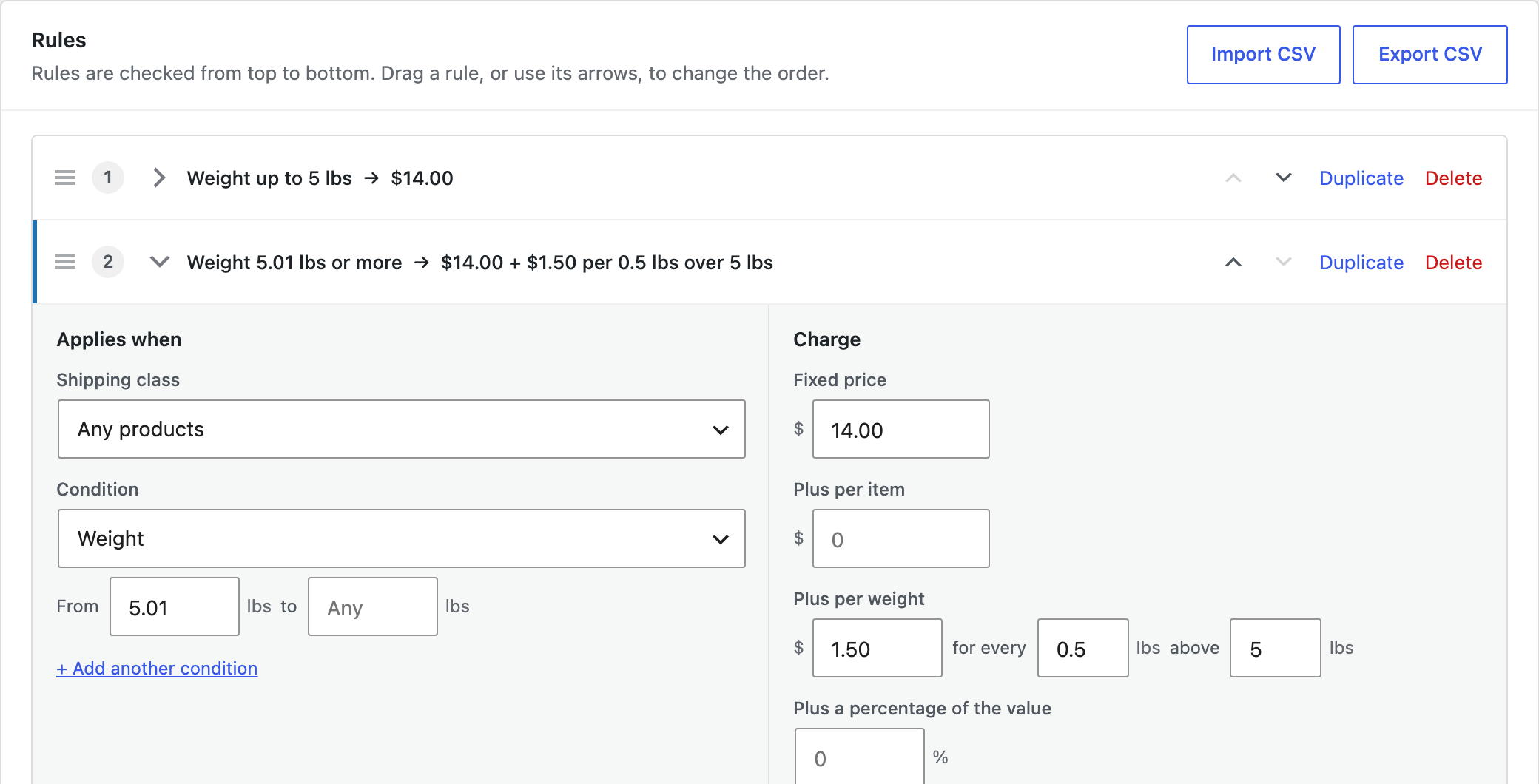
Task: Click the disabled down arrow on rule 2
Action: pos(1284,262)
